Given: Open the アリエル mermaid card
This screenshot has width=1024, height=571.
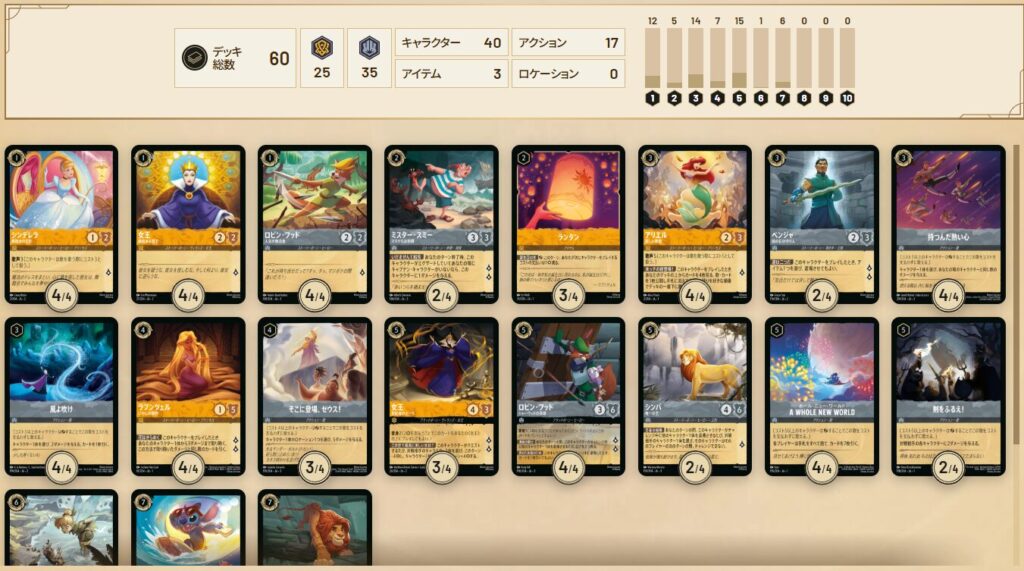Looking at the screenshot, I should pos(695,224).
